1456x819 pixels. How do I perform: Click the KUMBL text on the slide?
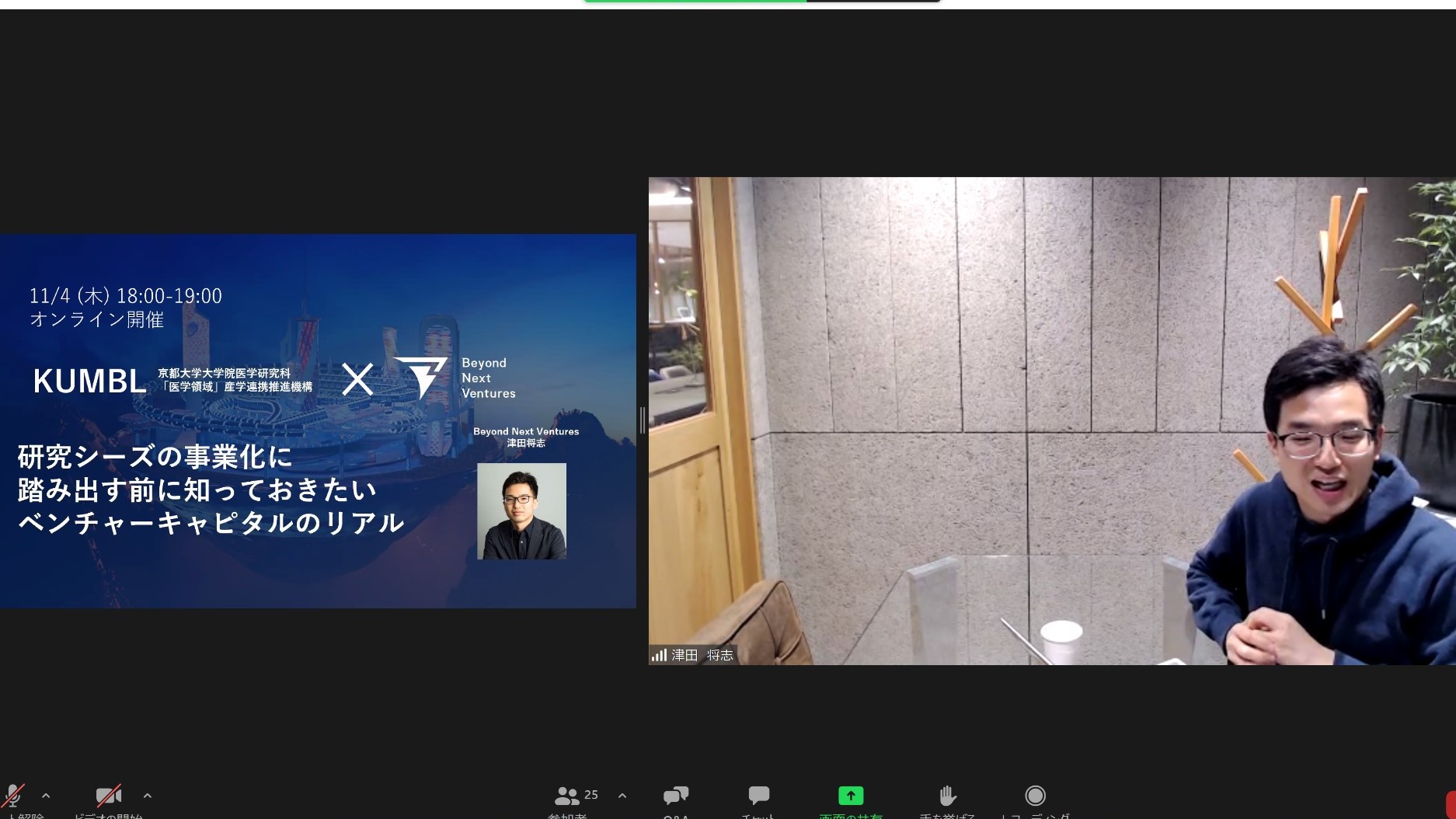click(x=89, y=382)
